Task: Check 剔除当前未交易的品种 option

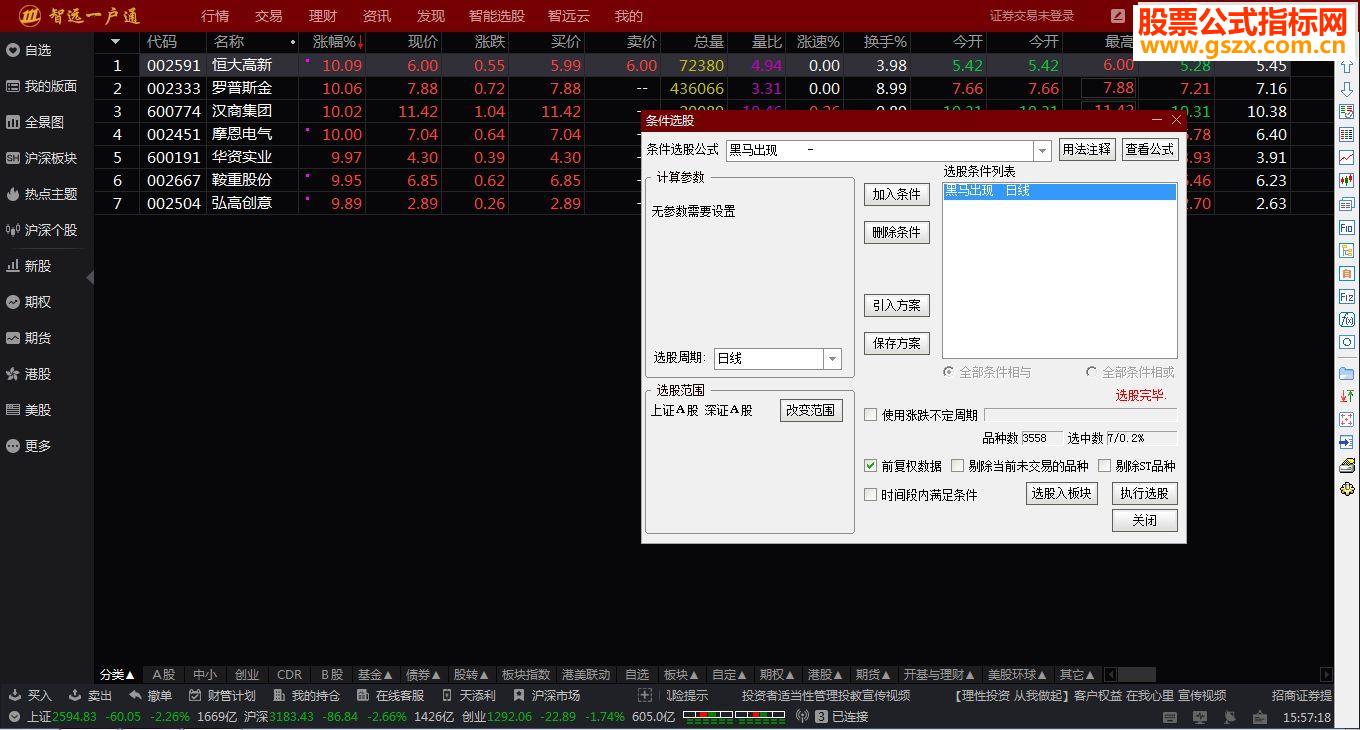Action: [957, 466]
